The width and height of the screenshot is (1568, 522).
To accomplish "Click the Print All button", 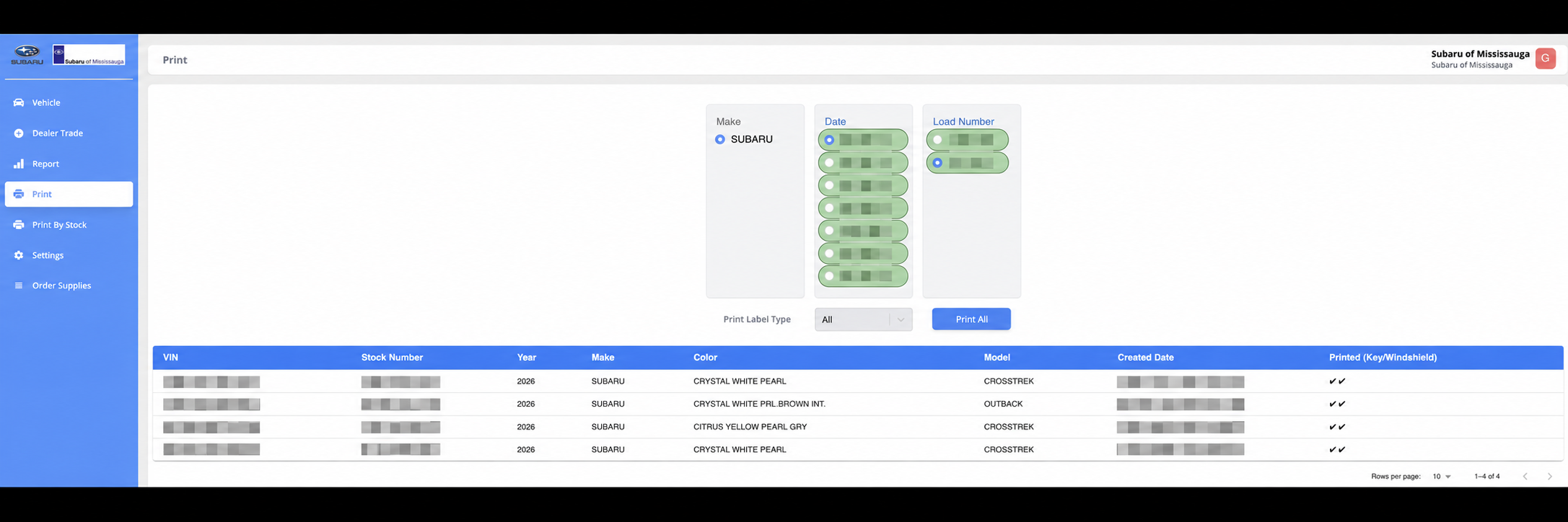I will click(971, 319).
